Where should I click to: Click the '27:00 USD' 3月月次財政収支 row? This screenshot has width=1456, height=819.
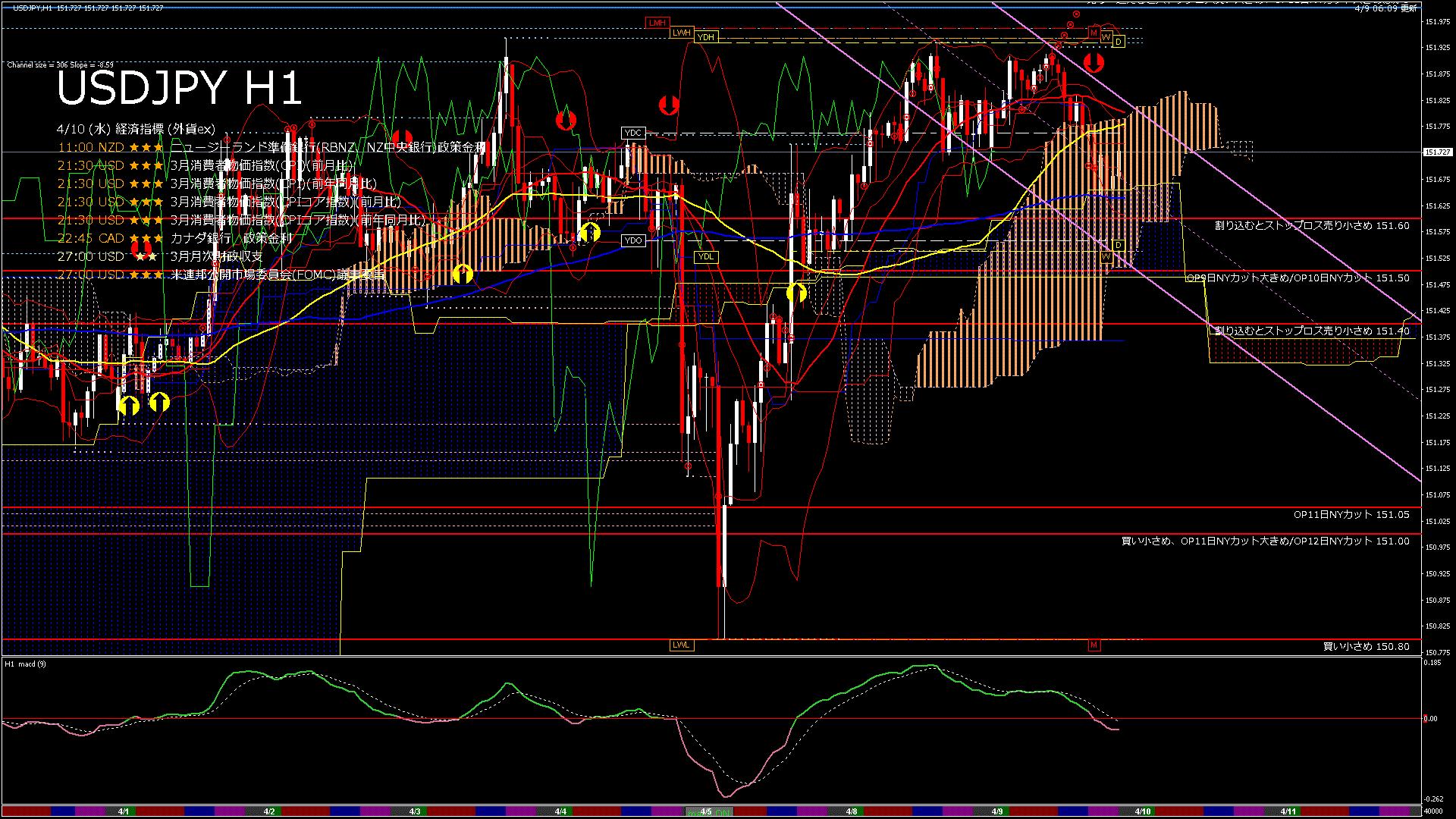click(160, 256)
